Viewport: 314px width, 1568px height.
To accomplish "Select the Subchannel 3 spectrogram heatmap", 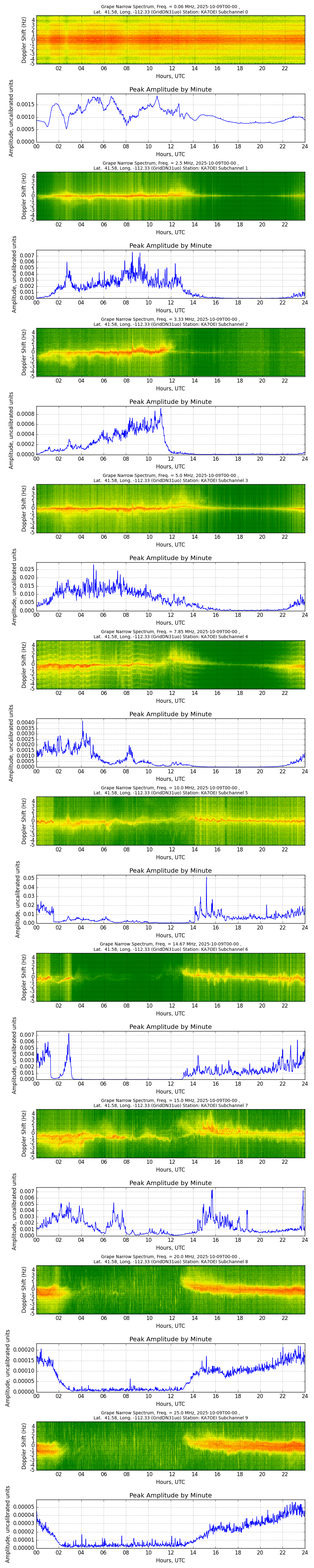I will tap(171, 508).
